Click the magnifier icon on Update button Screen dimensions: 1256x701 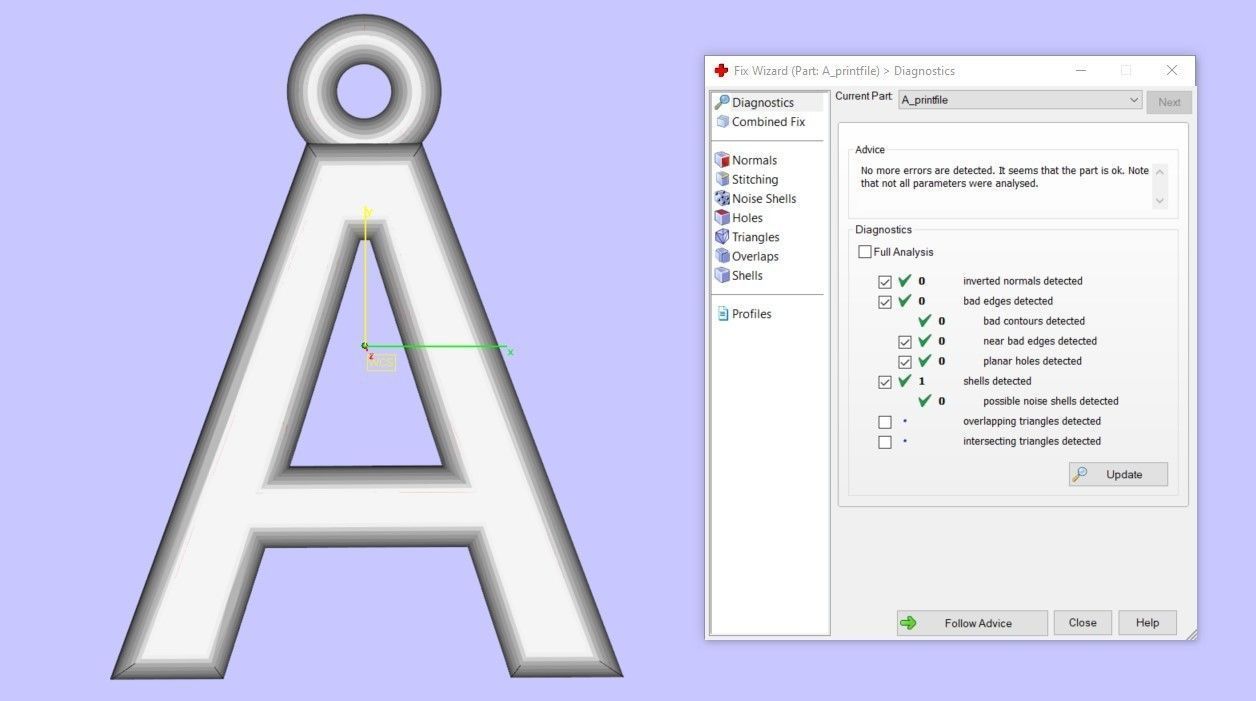(x=1080, y=474)
